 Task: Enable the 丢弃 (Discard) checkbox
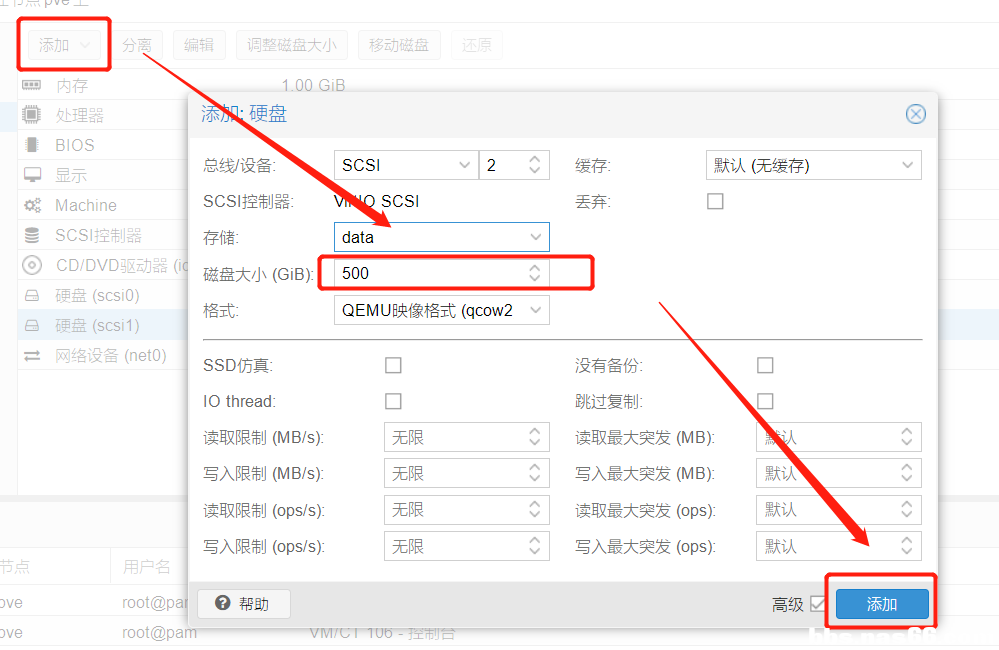[x=715, y=201]
